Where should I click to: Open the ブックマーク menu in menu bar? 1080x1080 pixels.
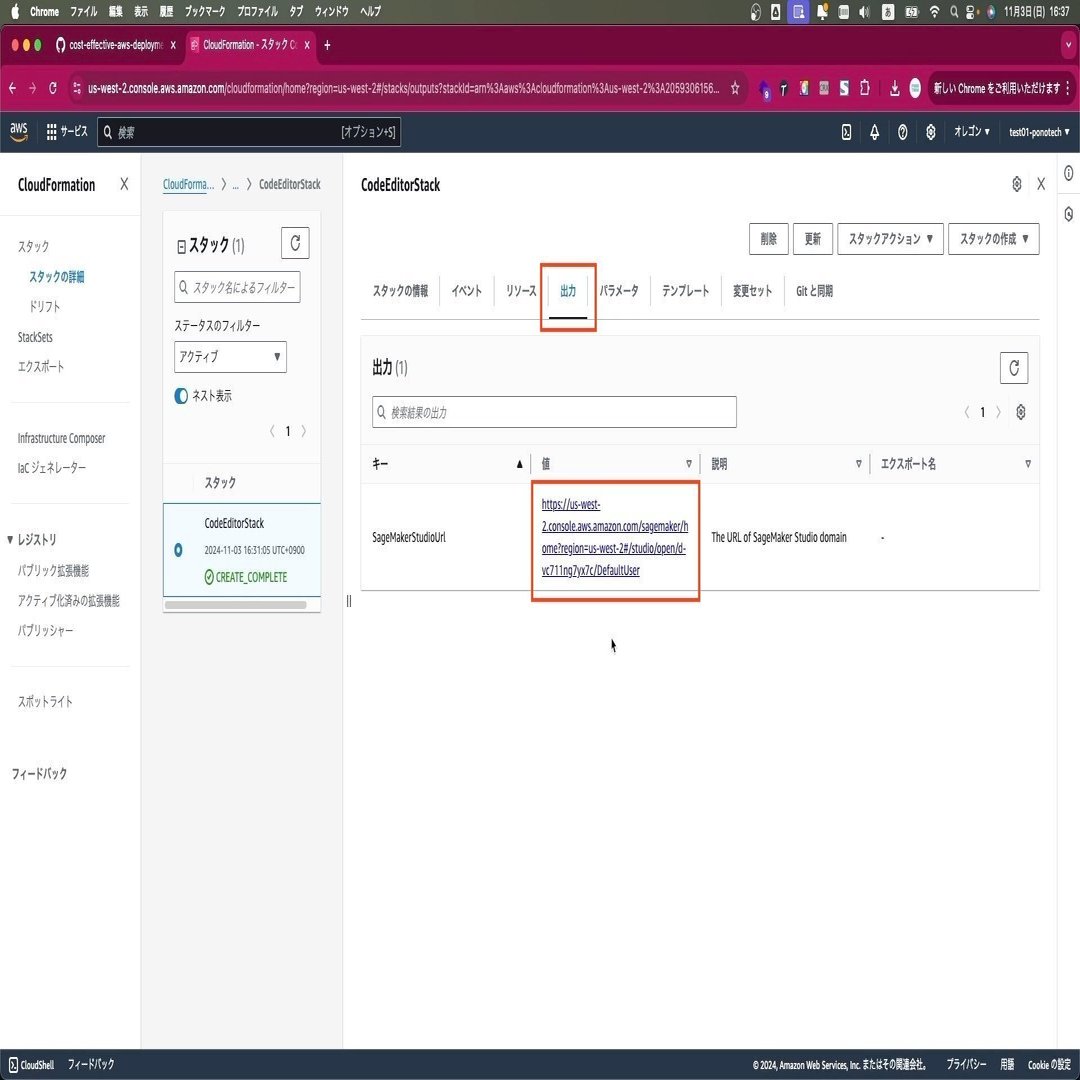(x=205, y=12)
